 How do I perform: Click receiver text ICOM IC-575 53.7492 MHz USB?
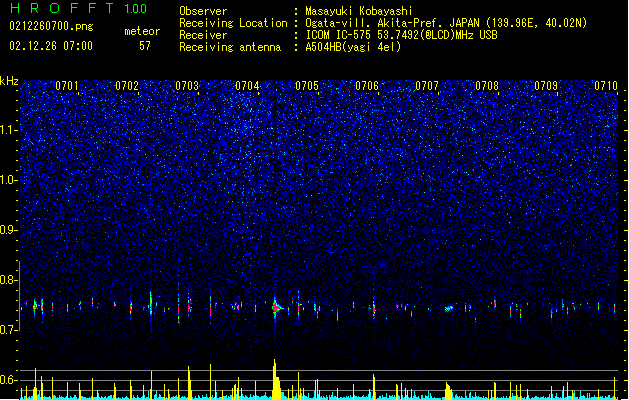[402, 35]
